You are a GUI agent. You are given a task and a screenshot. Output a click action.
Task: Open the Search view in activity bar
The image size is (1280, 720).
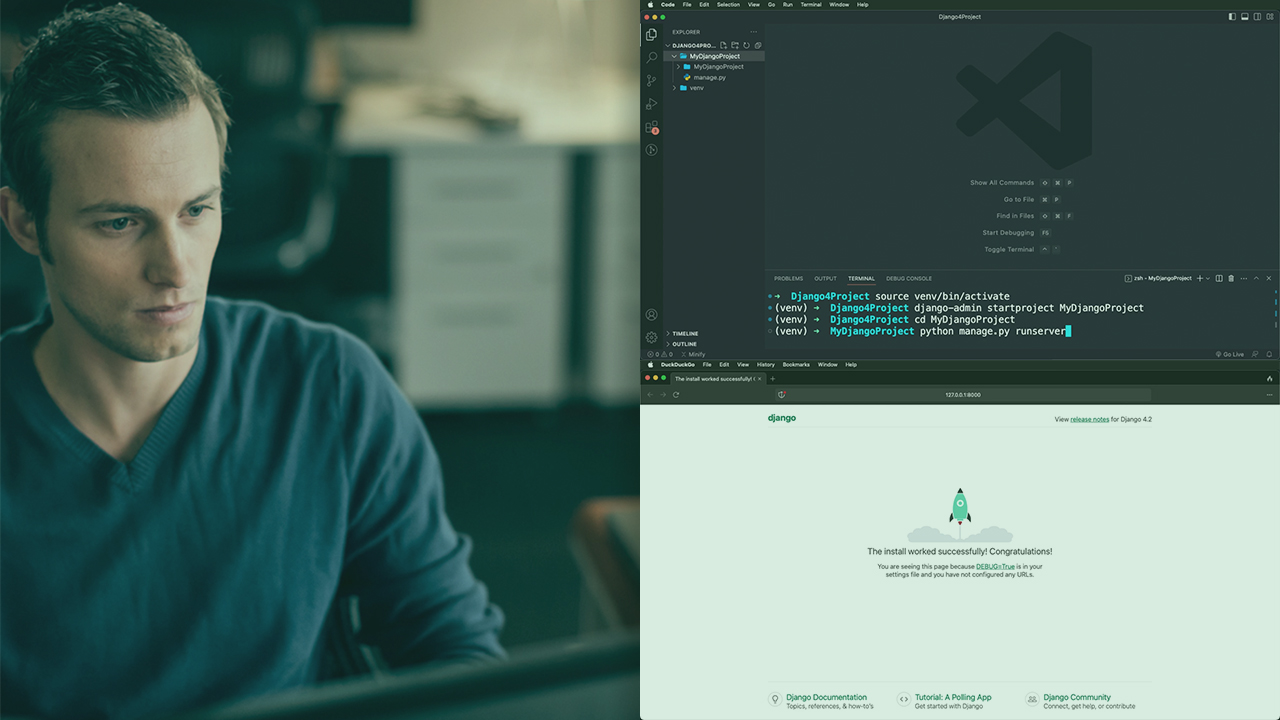(x=651, y=57)
